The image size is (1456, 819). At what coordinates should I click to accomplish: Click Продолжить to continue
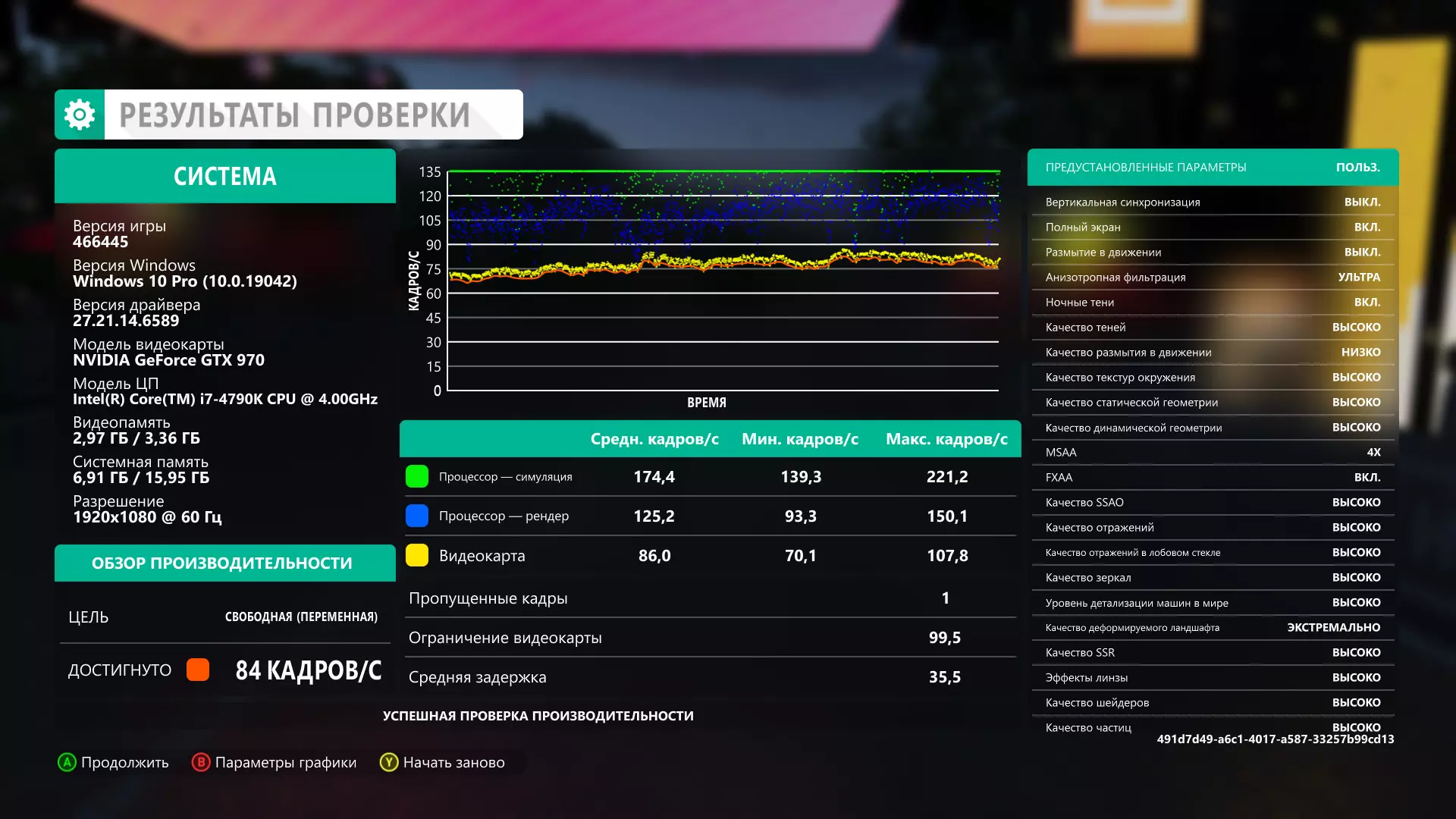[x=114, y=762]
